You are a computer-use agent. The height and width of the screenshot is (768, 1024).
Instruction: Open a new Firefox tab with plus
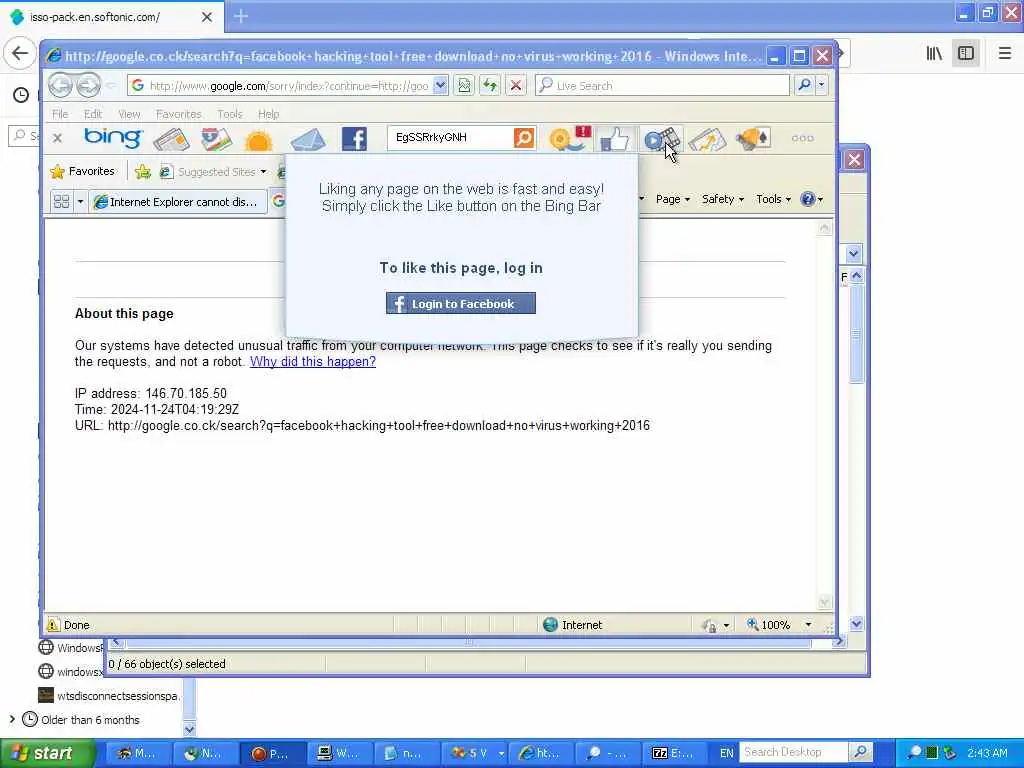(240, 16)
